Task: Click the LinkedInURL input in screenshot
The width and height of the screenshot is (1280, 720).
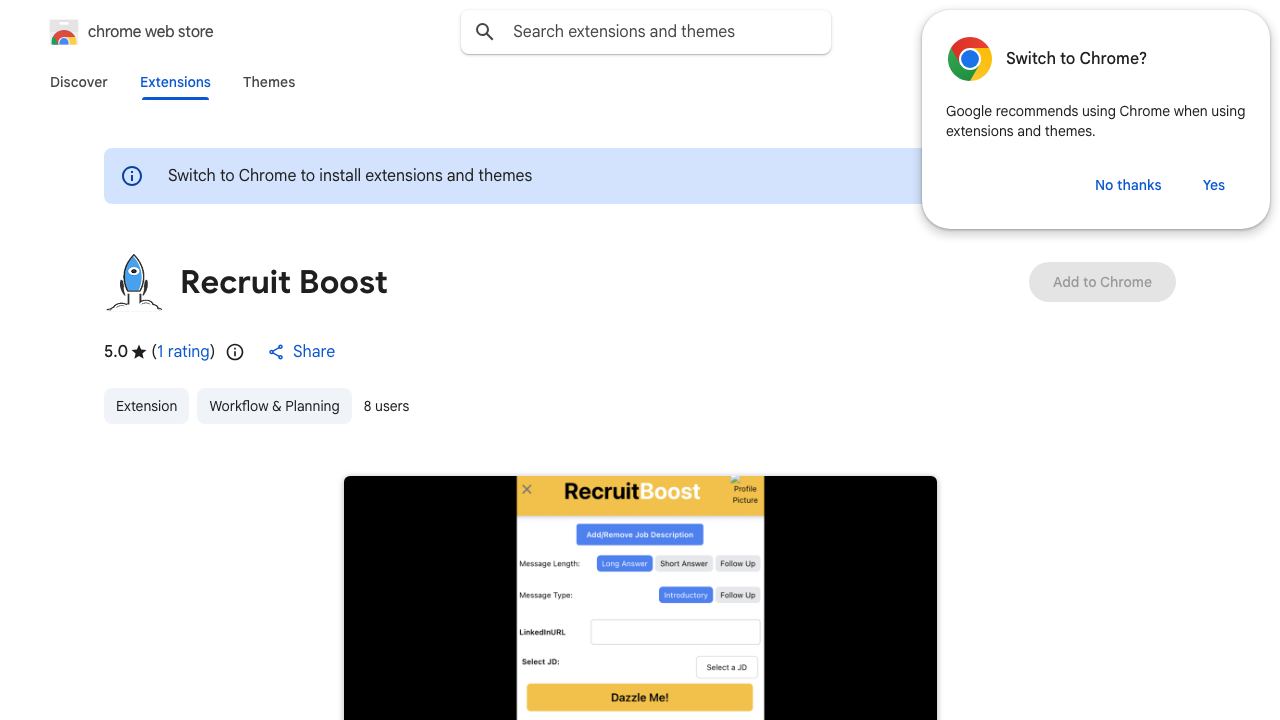Action: tap(676, 632)
